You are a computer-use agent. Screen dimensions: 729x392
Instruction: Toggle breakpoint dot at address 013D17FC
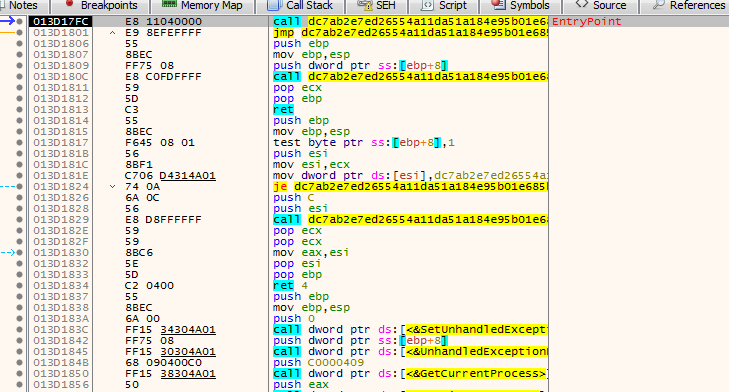click(x=19, y=21)
